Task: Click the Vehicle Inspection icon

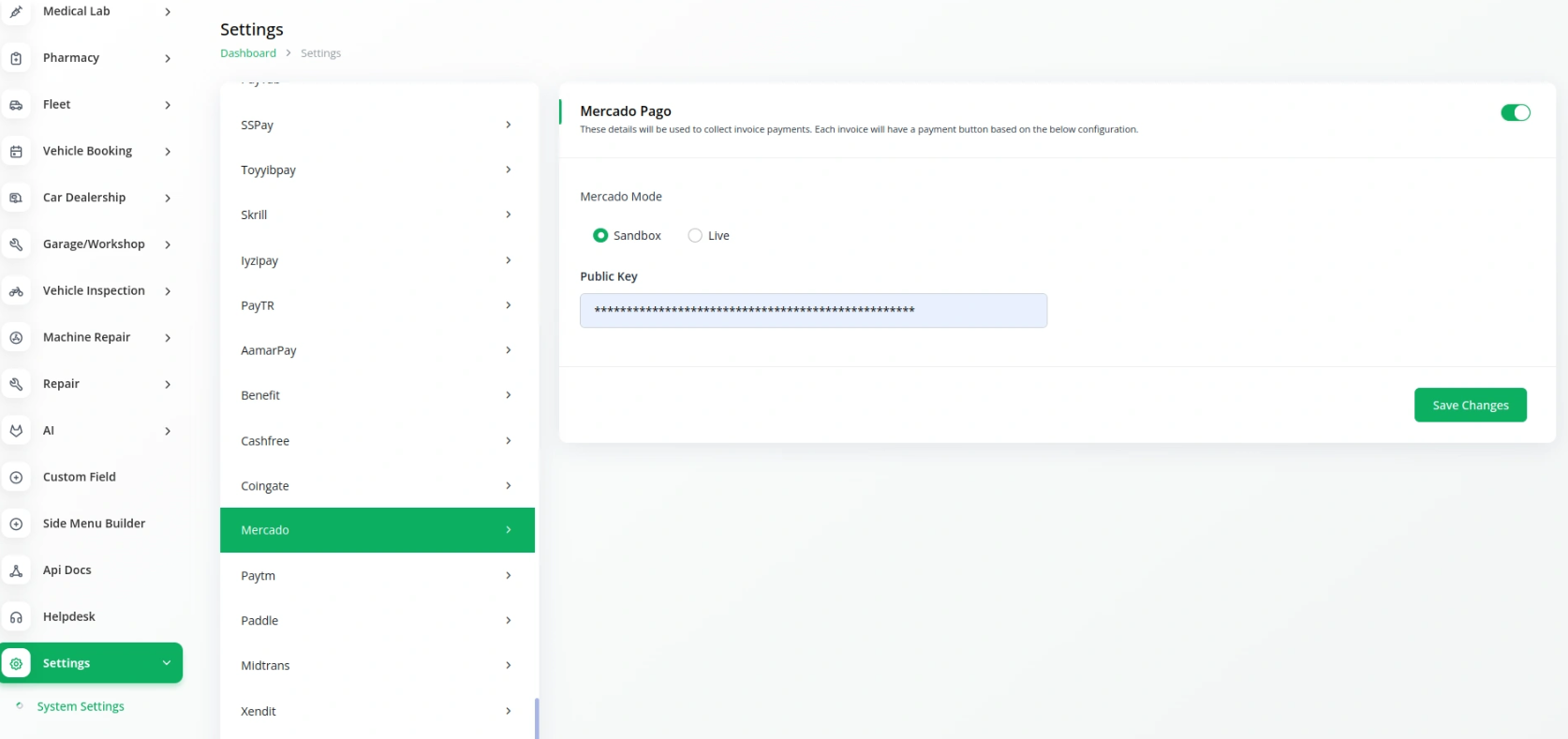Action: [16, 291]
